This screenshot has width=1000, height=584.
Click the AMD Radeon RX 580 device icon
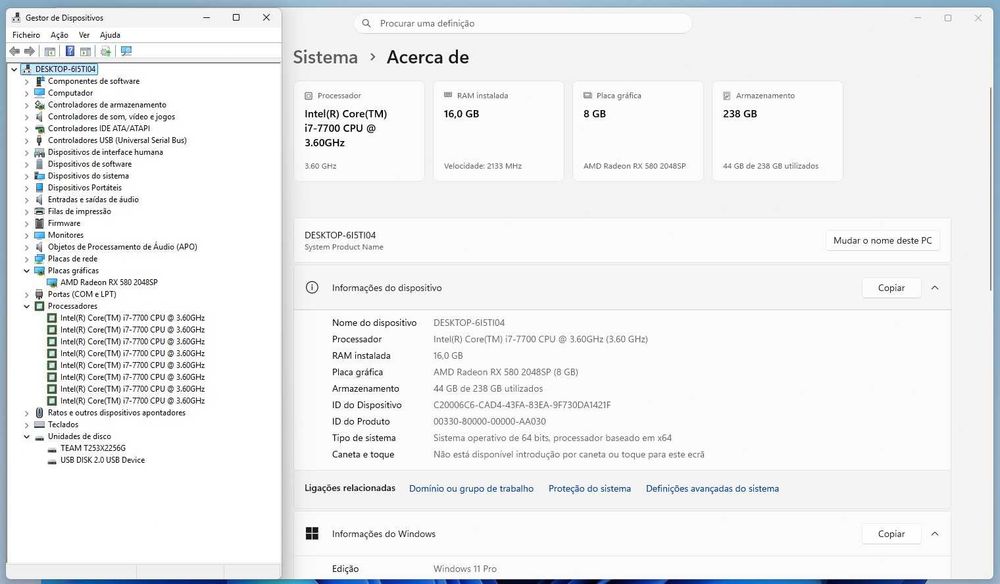click(x=52, y=282)
